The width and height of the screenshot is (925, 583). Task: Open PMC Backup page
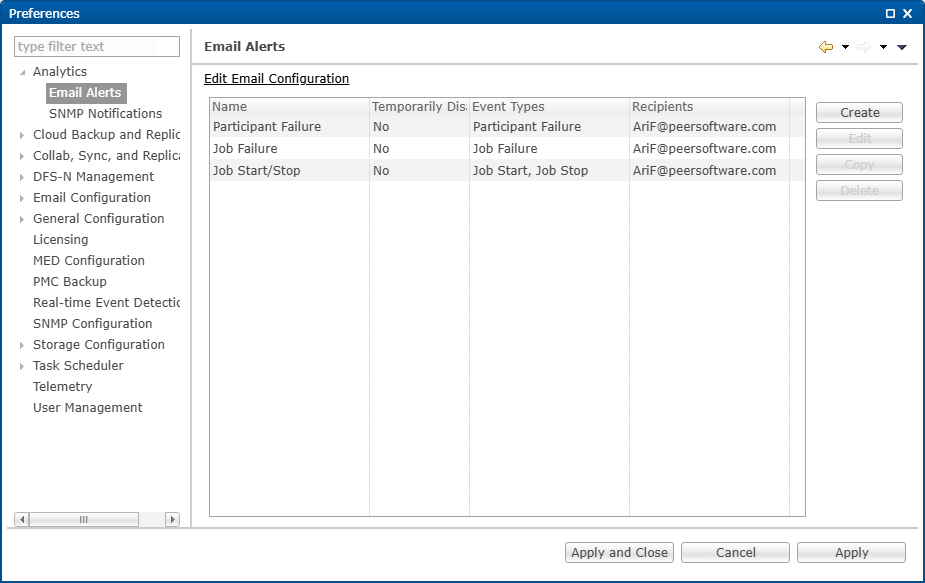pyautogui.click(x=70, y=281)
